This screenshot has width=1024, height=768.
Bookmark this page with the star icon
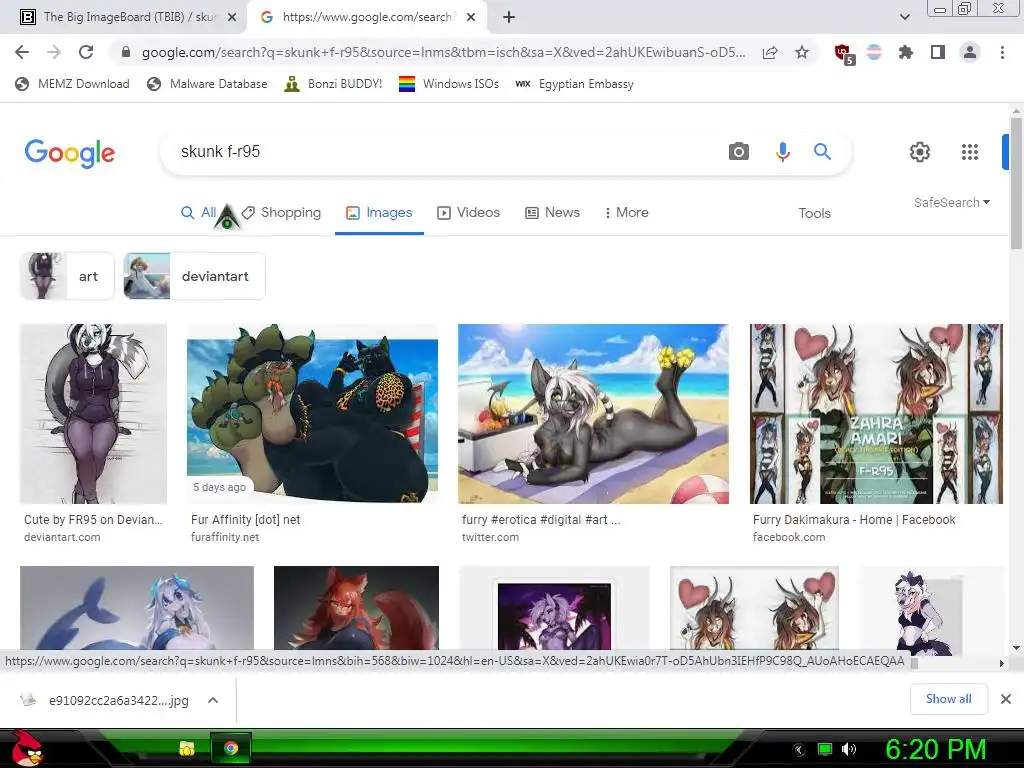[x=802, y=52]
